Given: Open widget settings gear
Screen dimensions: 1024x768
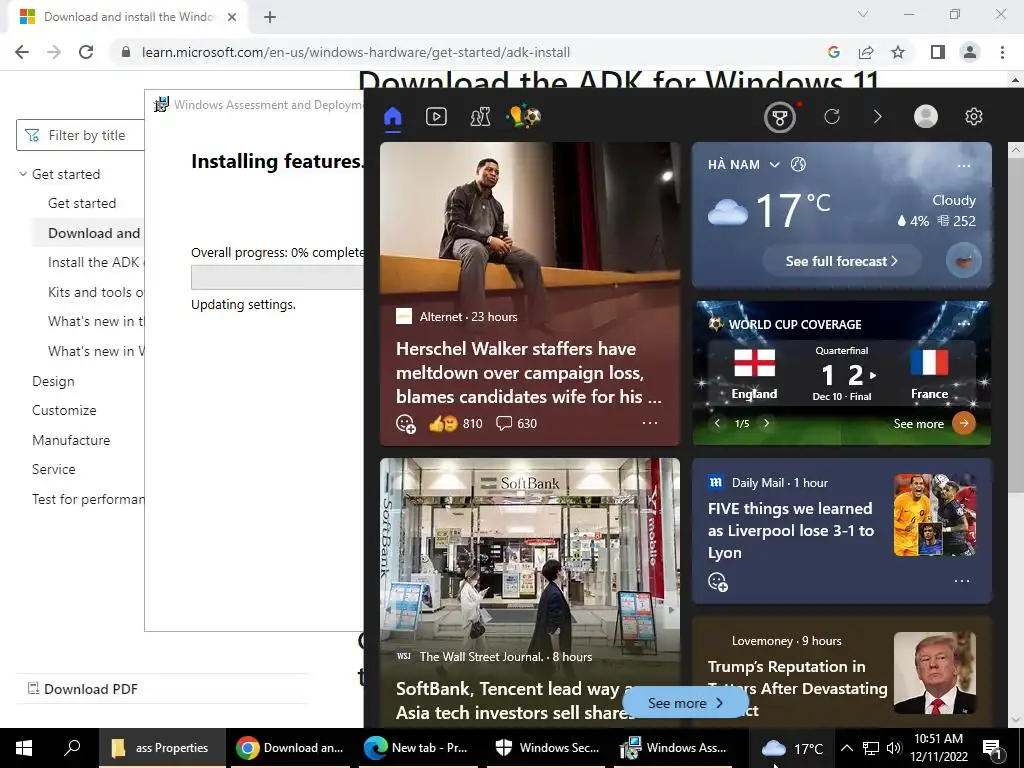Looking at the screenshot, I should (974, 117).
